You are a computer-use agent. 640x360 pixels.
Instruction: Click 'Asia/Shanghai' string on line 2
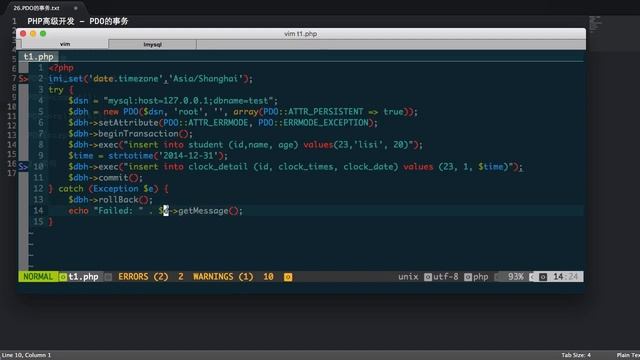point(206,79)
